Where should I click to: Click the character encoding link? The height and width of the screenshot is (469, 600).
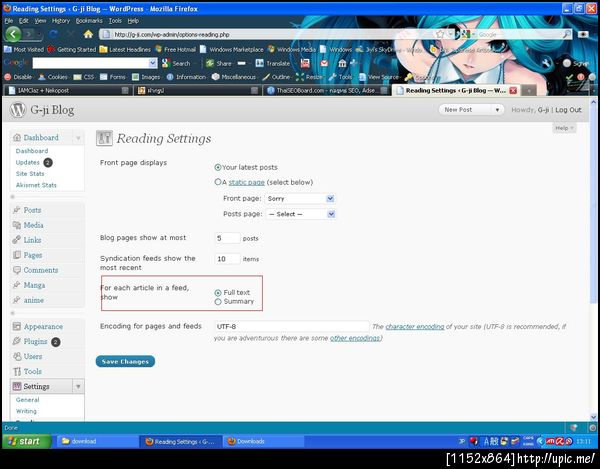tap(415, 327)
